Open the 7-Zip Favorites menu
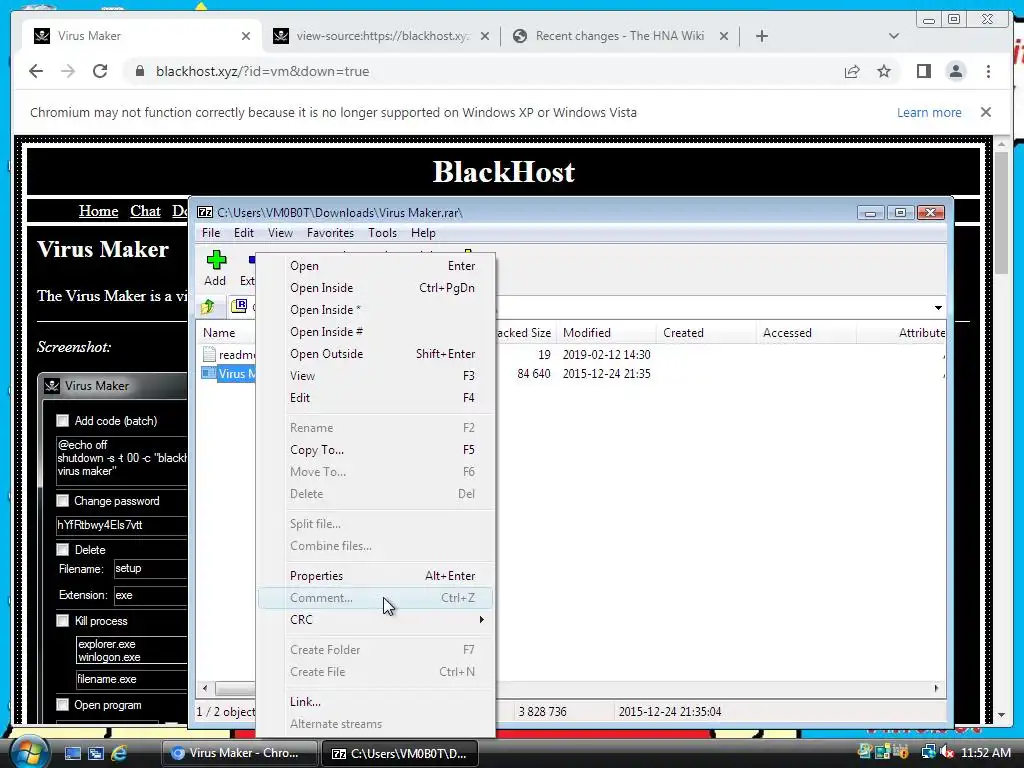 click(330, 233)
